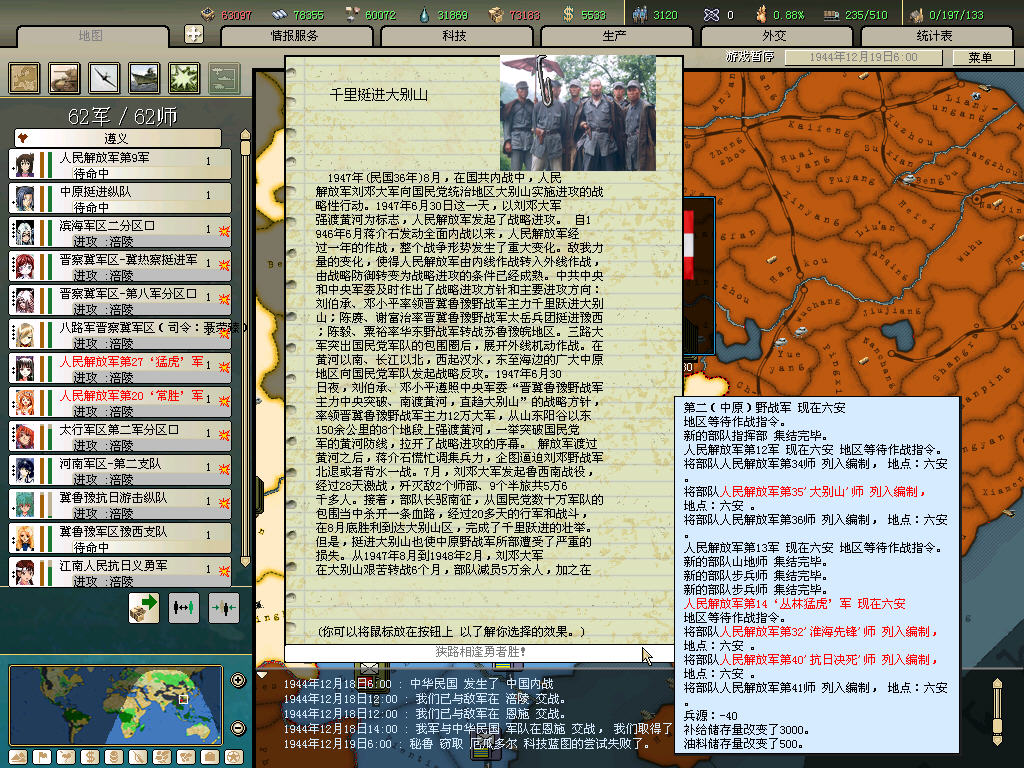This screenshot has height=768, width=1024.
Task: Select the sixth map mode icon
Action: pos(138,757)
